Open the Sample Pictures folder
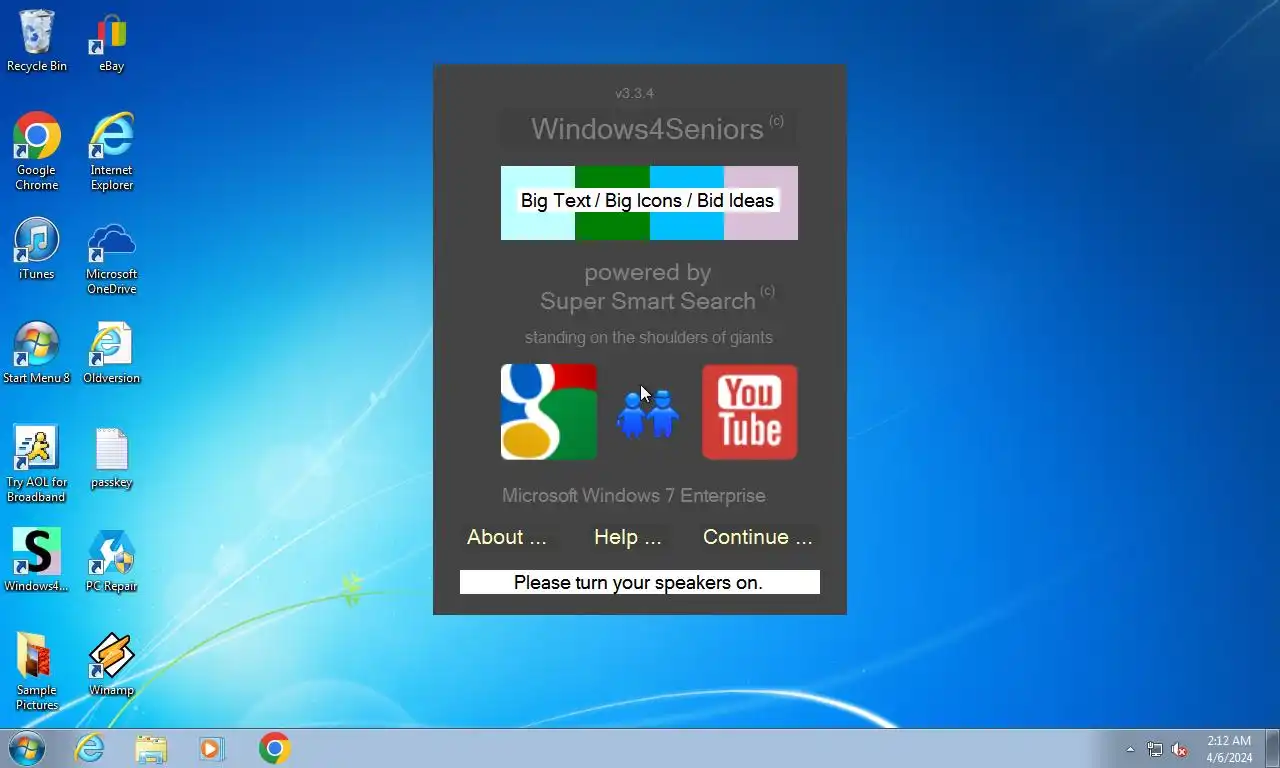The height and width of the screenshot is (768, 1280). (37, 671)
